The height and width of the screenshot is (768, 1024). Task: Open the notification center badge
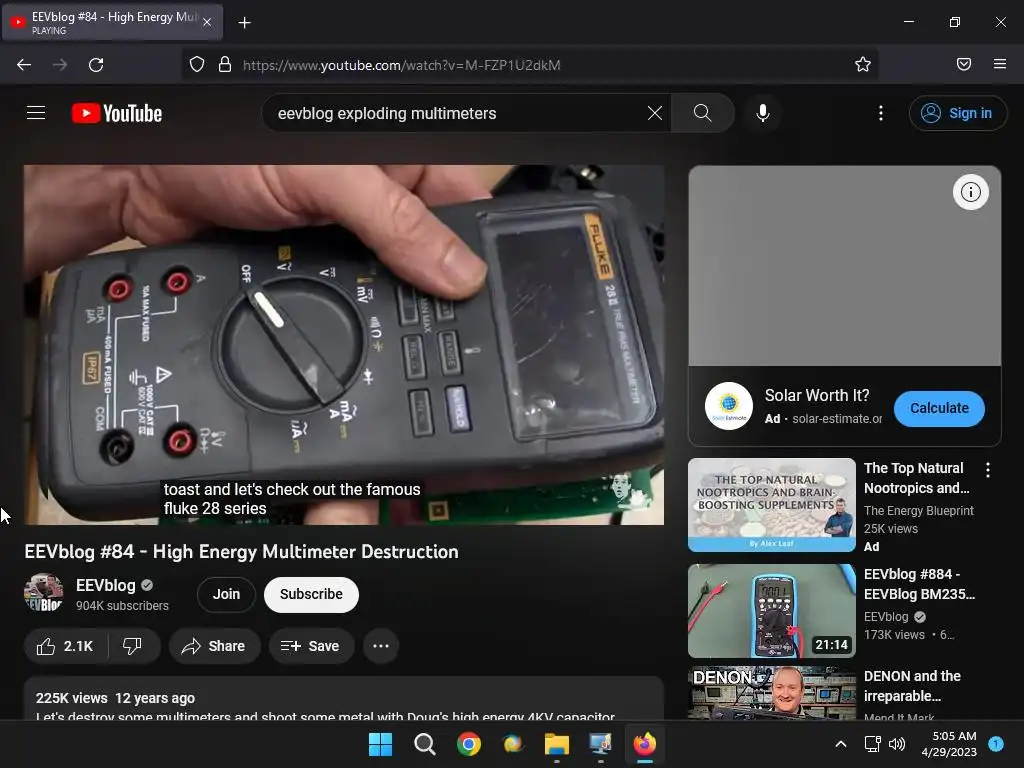point(996,744)
